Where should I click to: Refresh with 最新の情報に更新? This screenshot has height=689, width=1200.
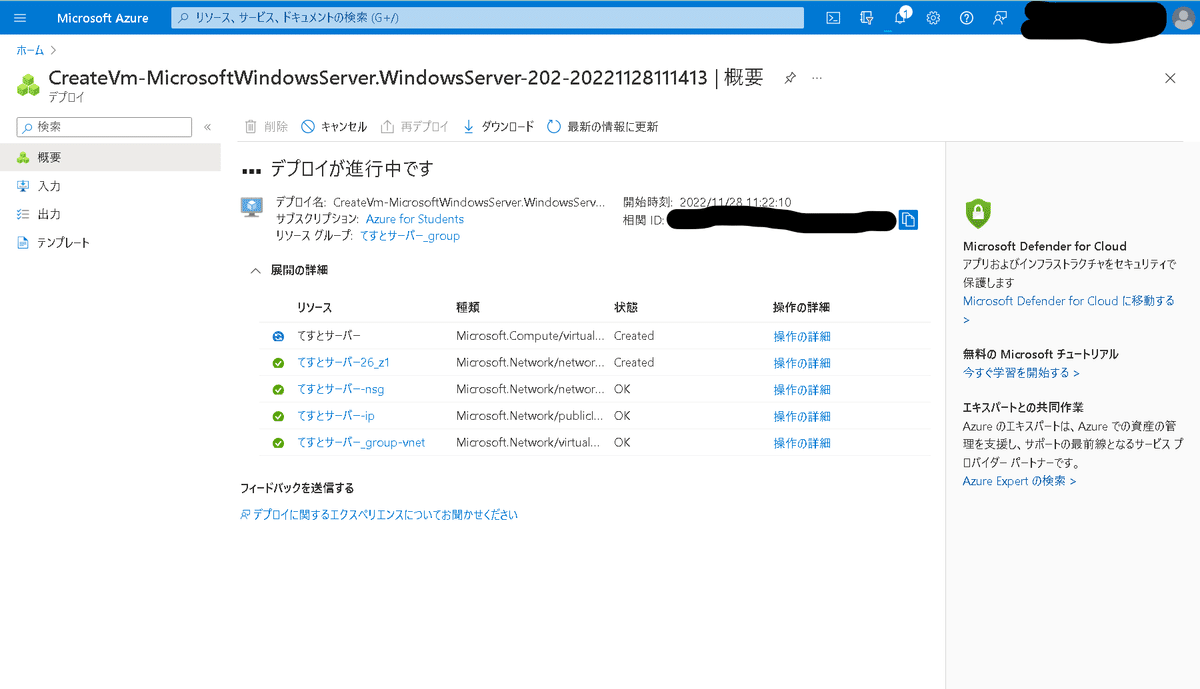coord(603,127)
